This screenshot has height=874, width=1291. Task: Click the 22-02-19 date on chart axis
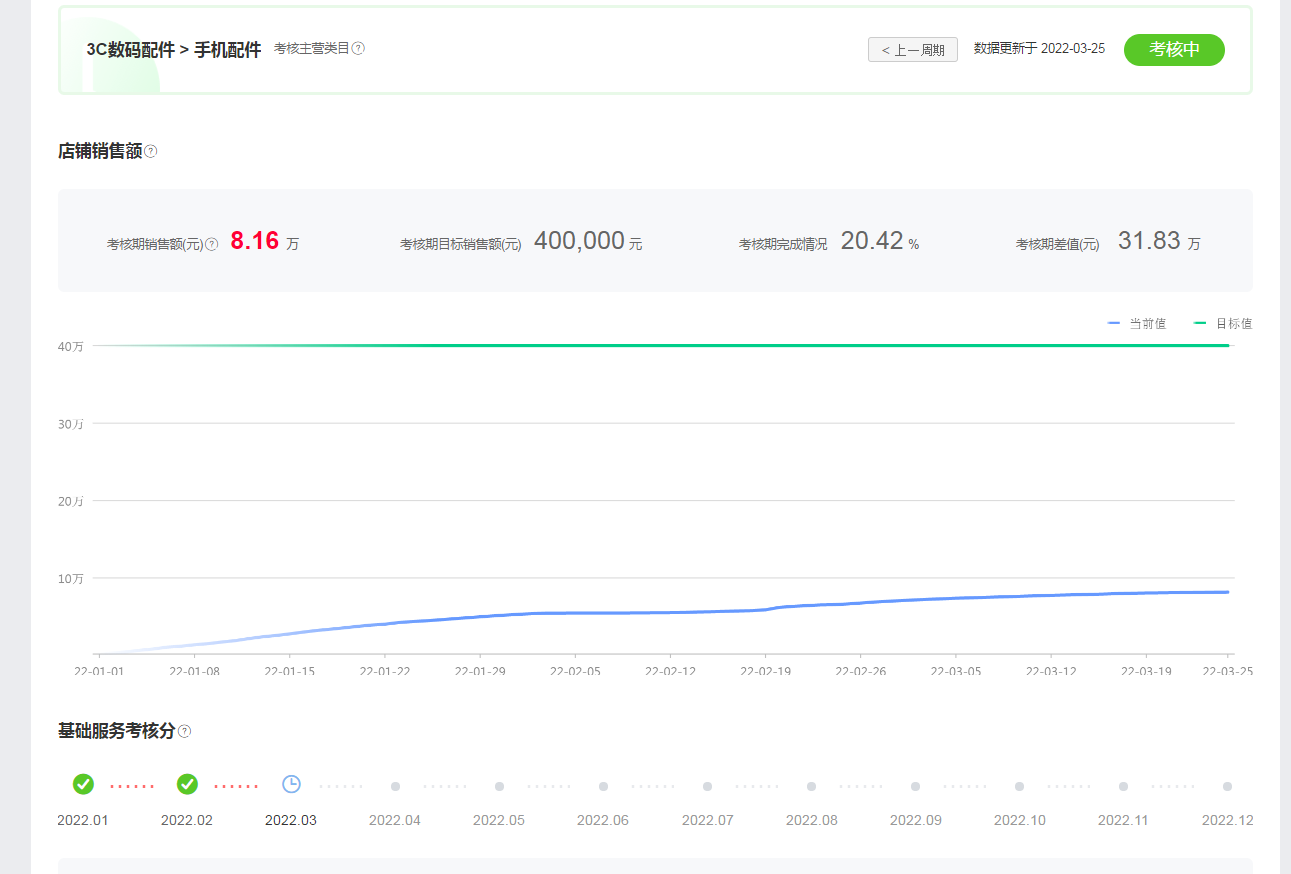coord(765,672)
